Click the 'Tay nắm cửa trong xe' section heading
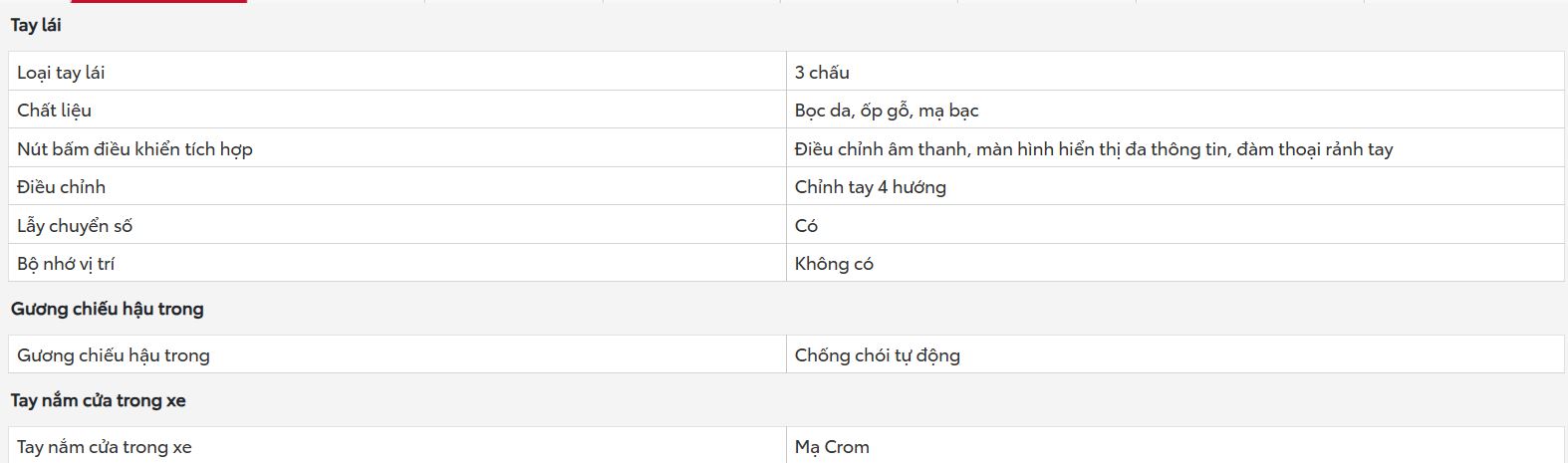 (x=99, y=401)
